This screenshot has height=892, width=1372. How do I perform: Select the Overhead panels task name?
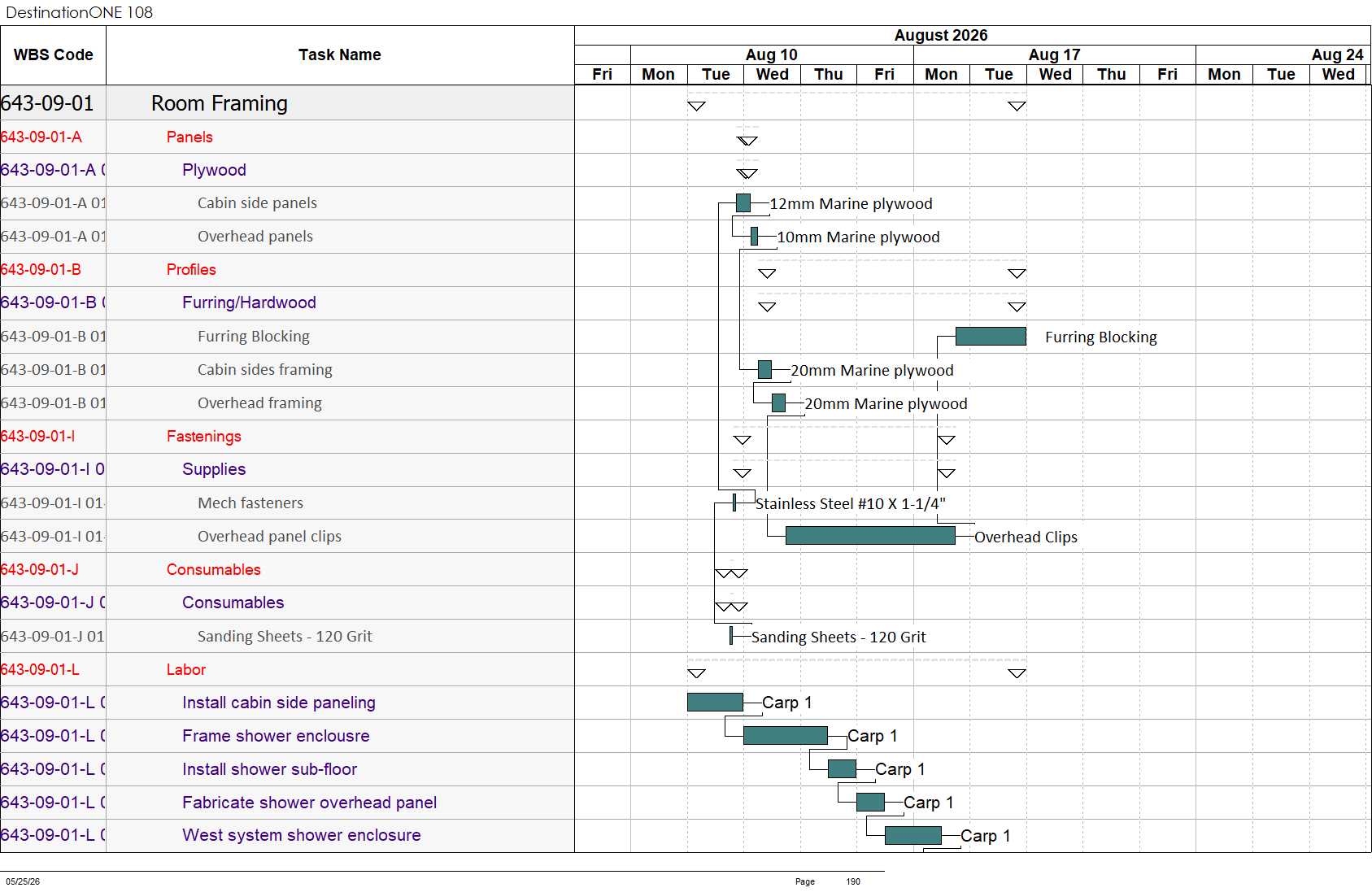pyautogui.click(x=255, y=237)
